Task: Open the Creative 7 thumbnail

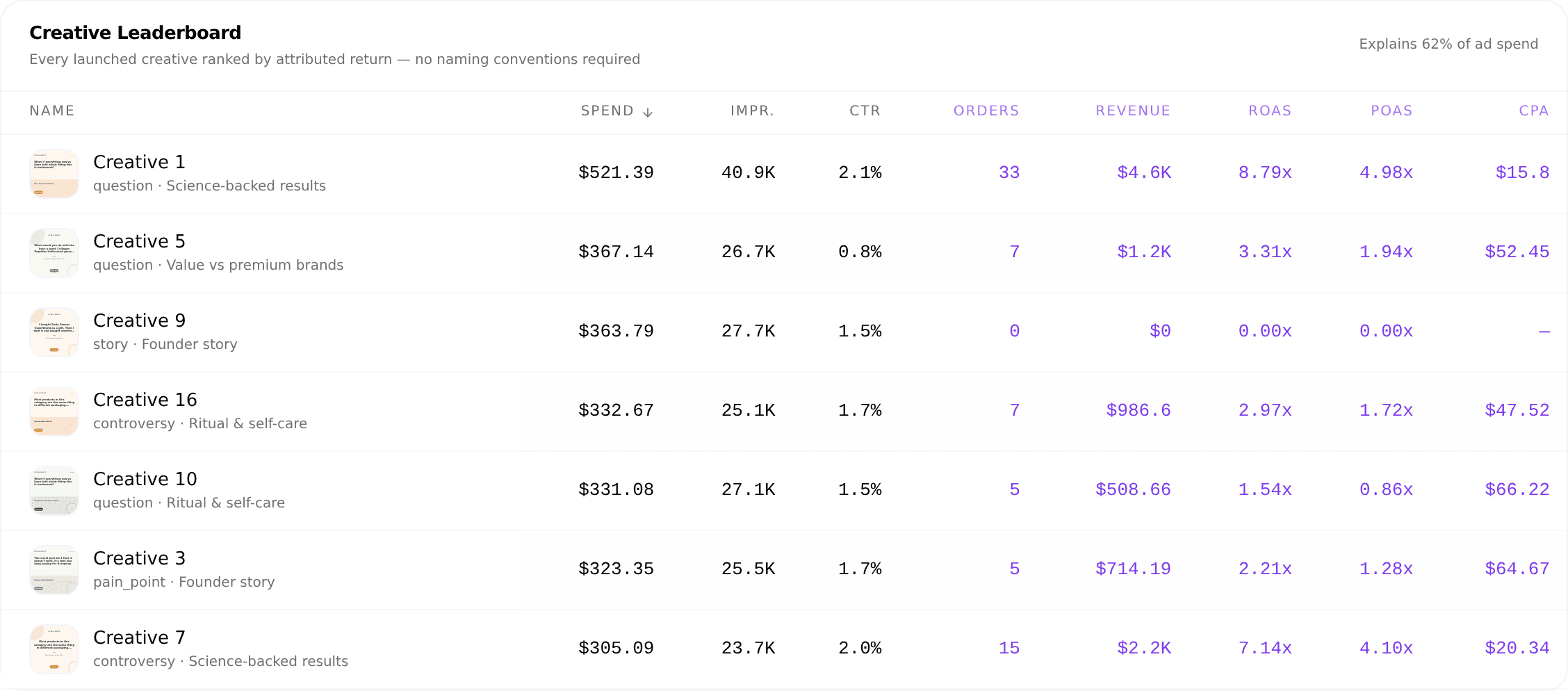Action: 54,649
